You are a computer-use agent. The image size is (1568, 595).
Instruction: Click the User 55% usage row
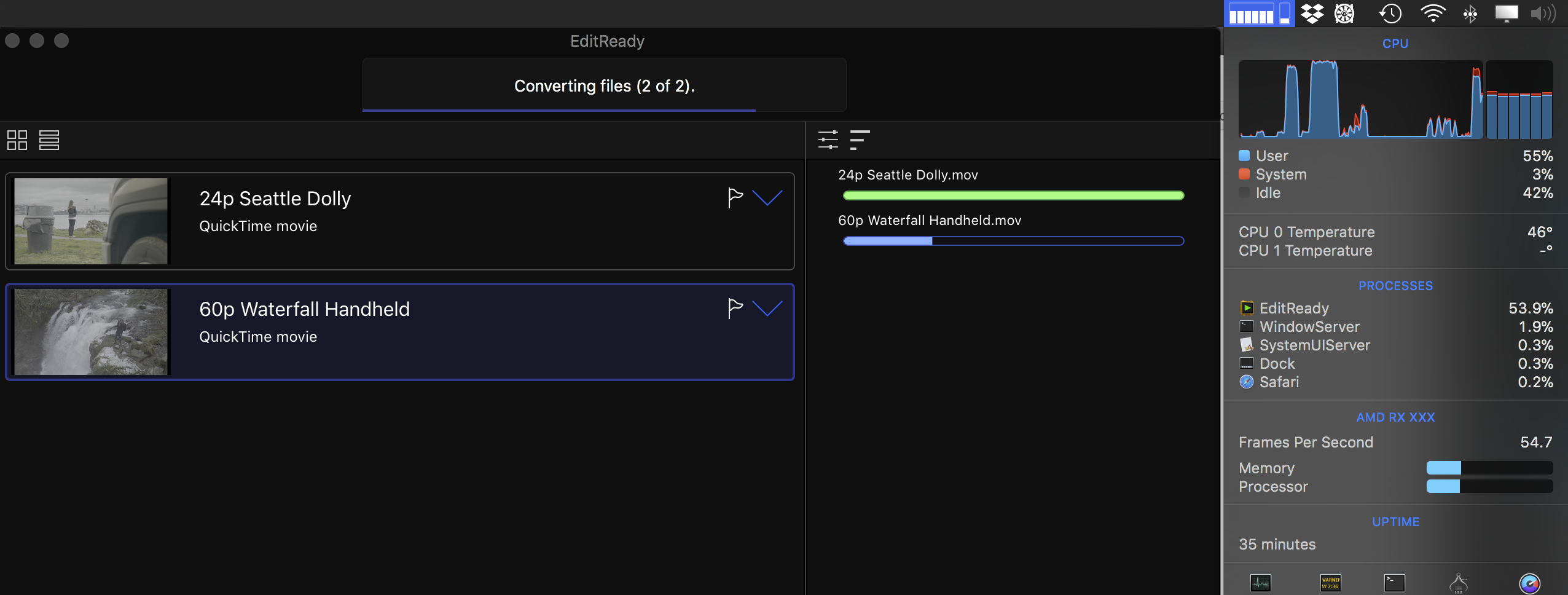tap(1396, 156)
